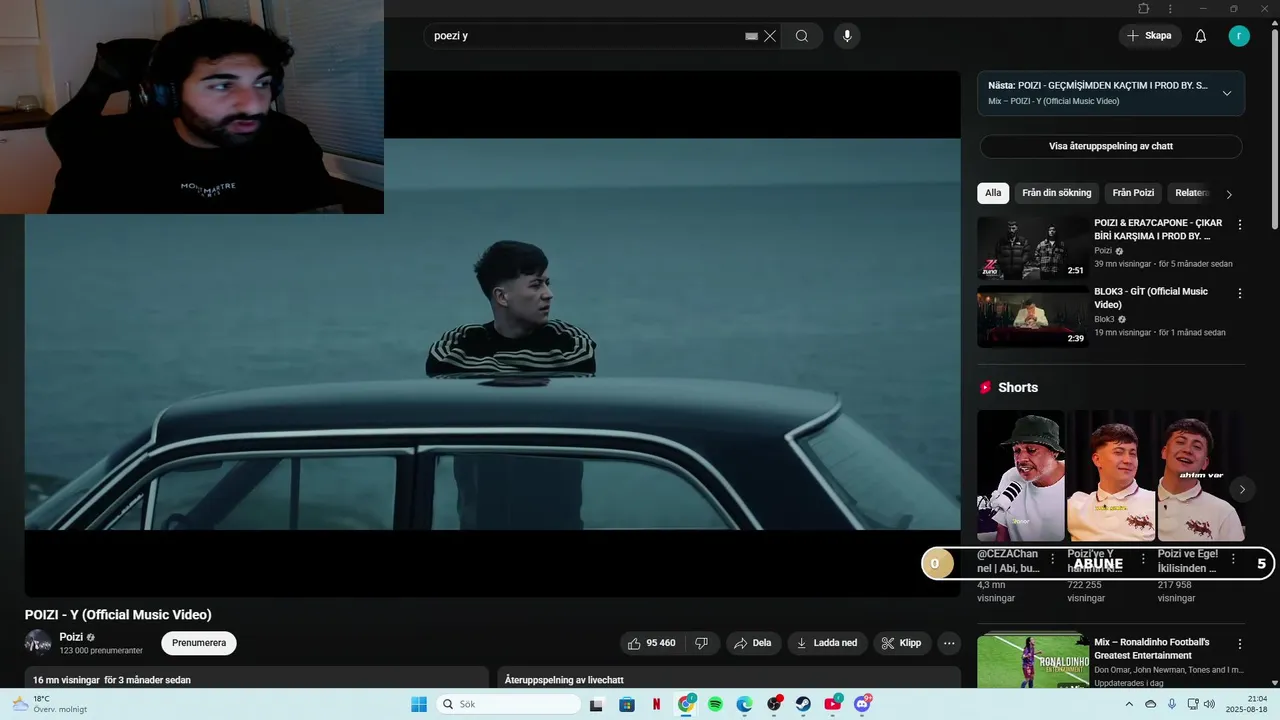
Task: Switch to Chrome in the taskbar
Action: pyautogui.click(x=686, y=704)
